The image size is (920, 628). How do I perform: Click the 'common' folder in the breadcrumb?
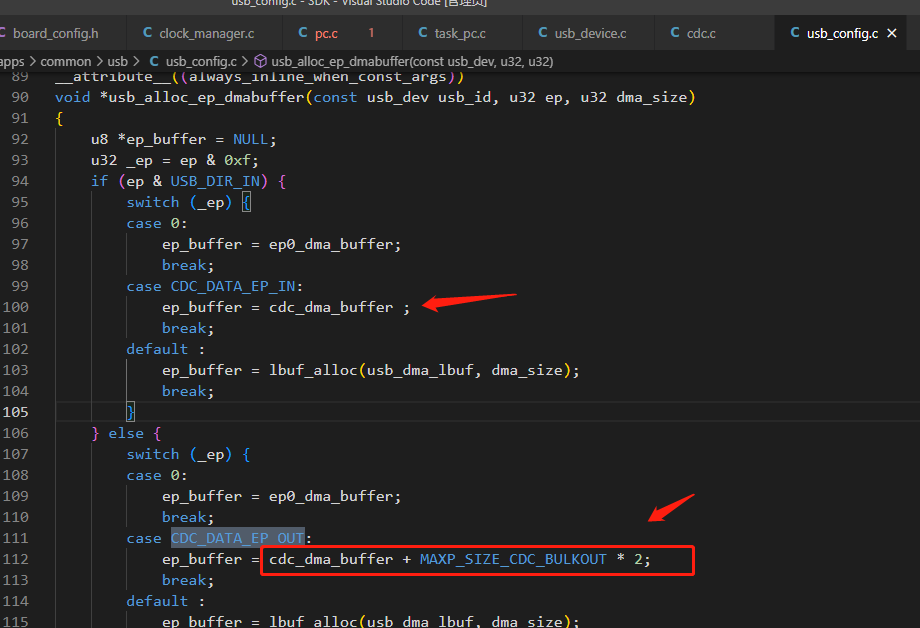66,62
